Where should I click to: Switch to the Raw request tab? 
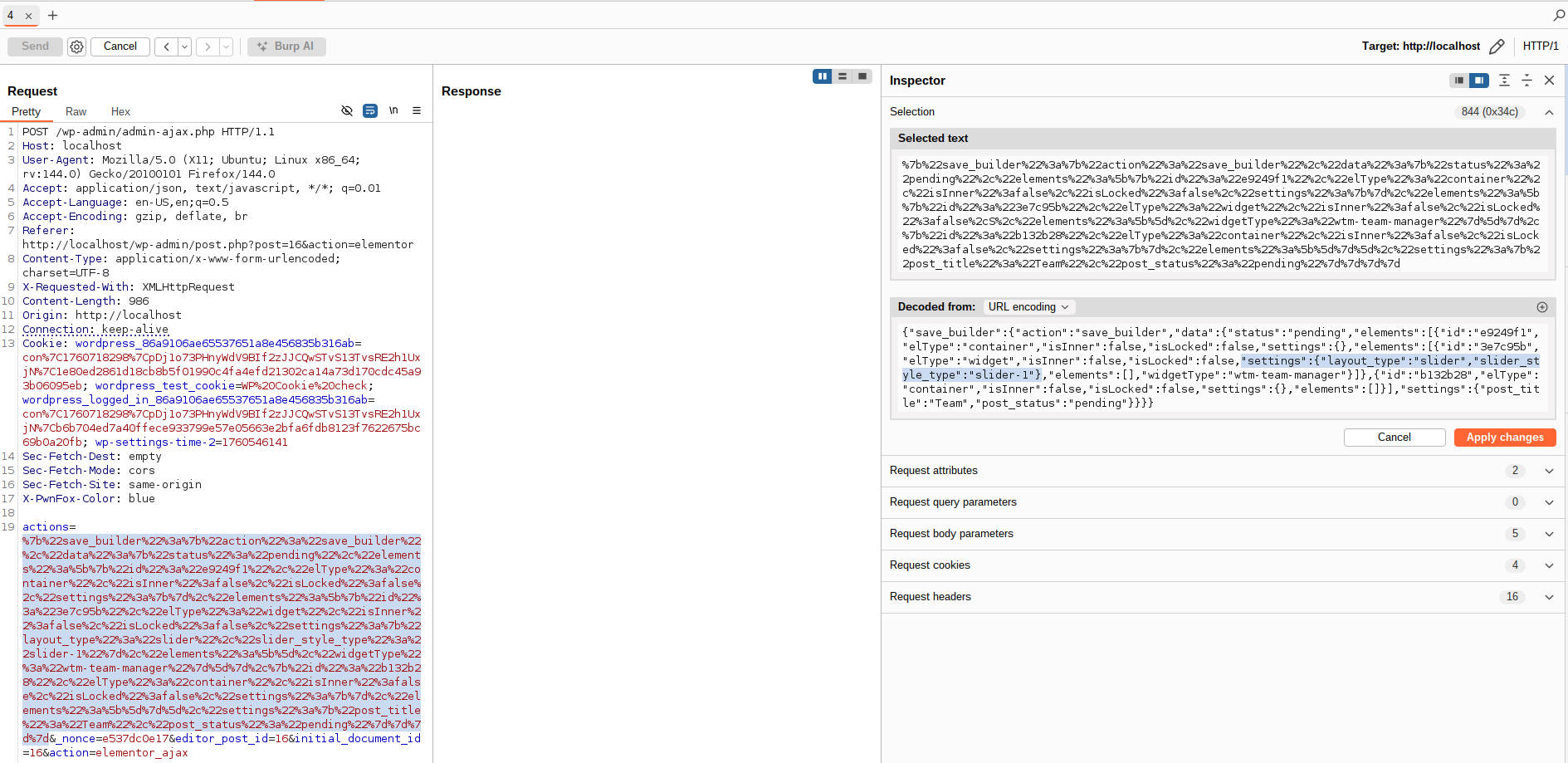(76, 111)
